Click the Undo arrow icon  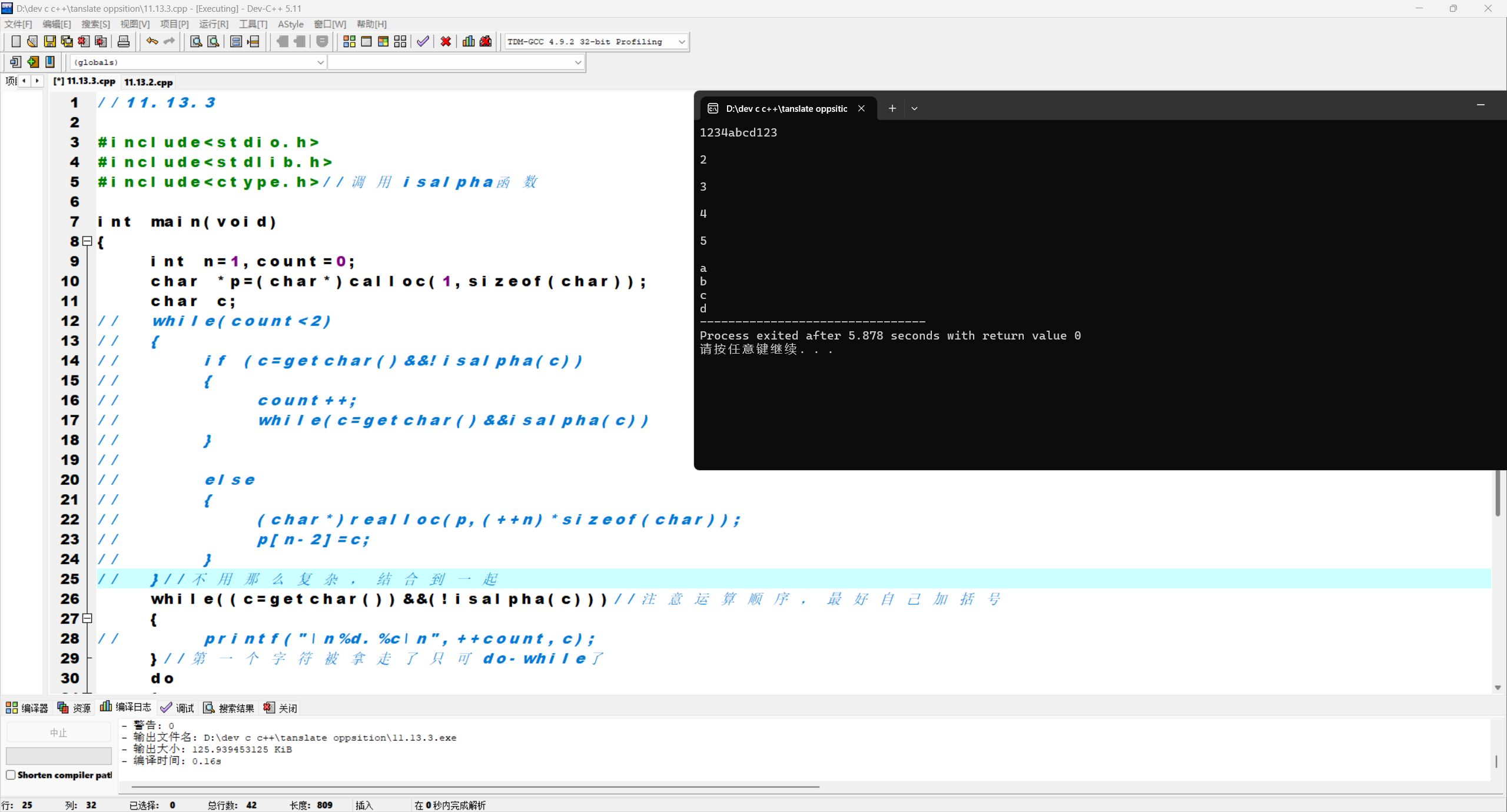152,41
